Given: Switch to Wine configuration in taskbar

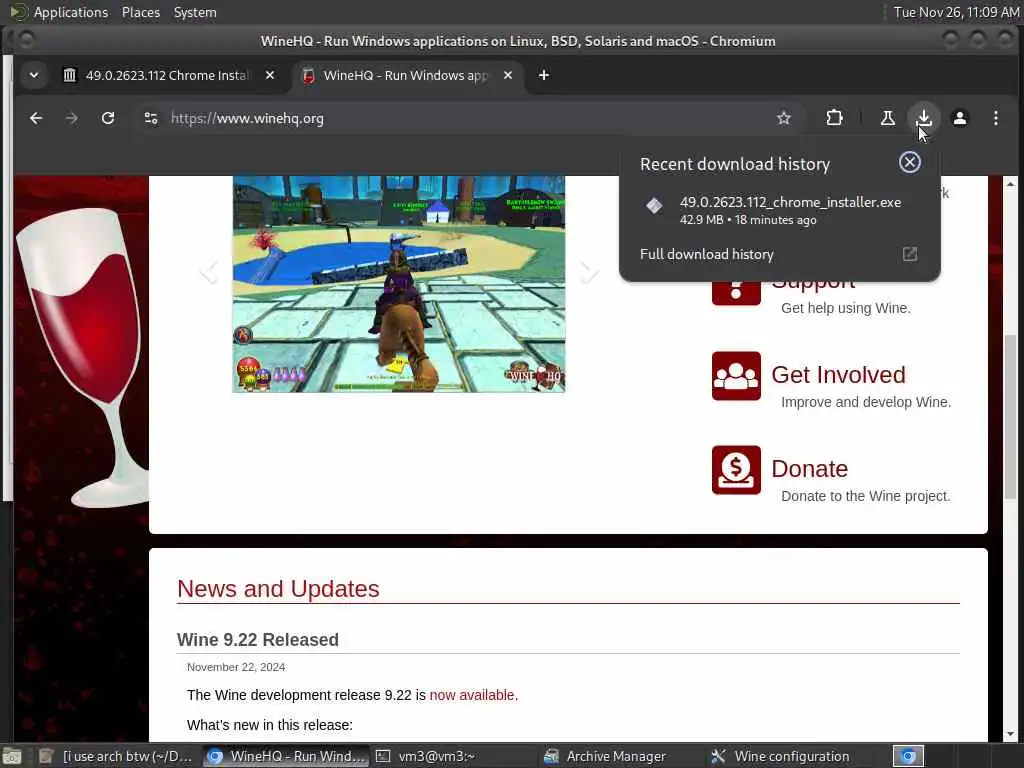Looking at the screenshot, I should pos(790,756).
